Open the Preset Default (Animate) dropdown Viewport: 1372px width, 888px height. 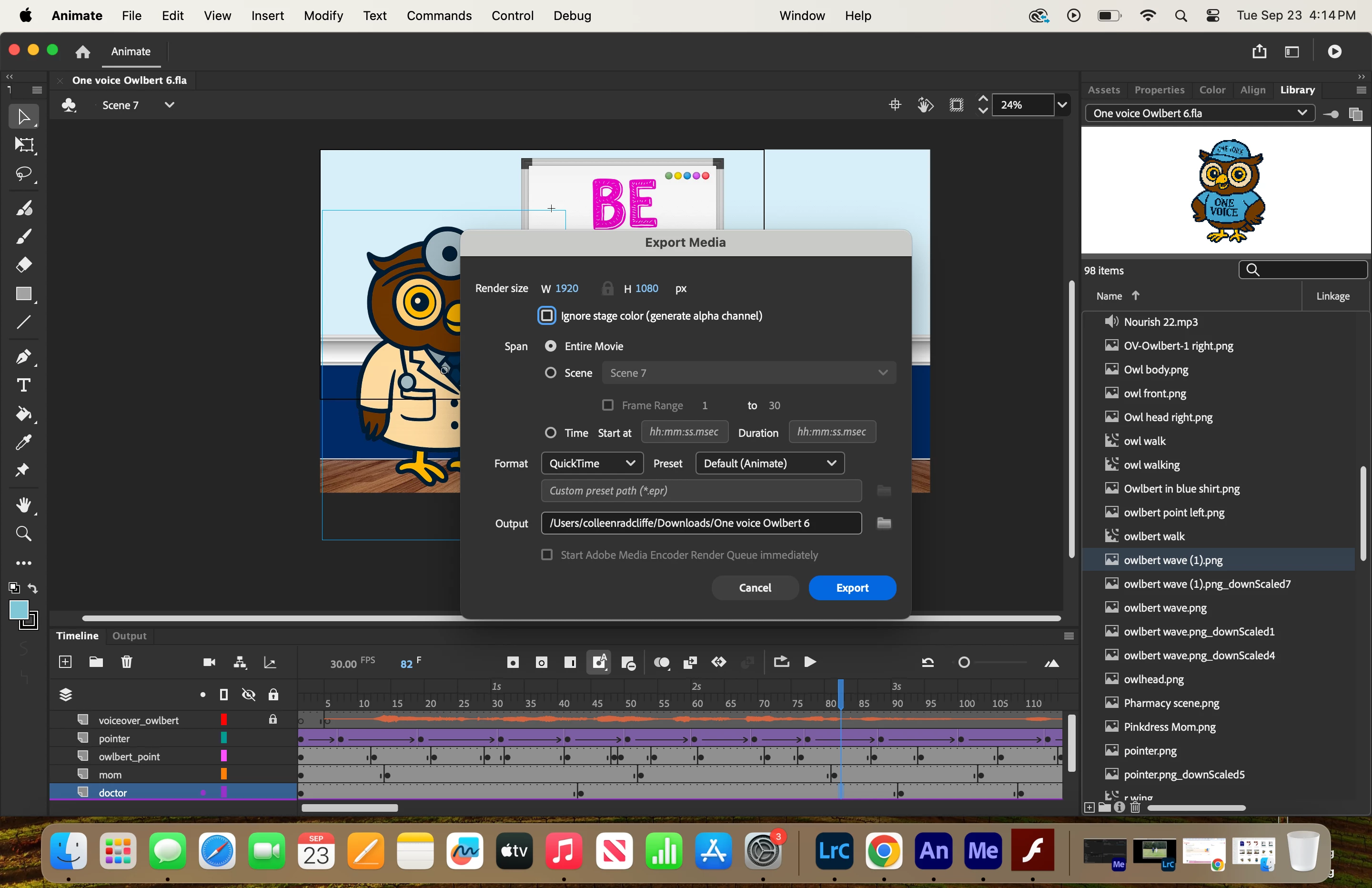(x=769, y=463)
